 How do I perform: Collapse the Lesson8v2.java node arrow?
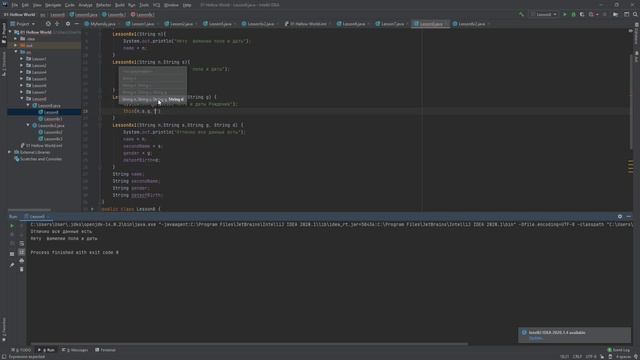click(28, 125)
